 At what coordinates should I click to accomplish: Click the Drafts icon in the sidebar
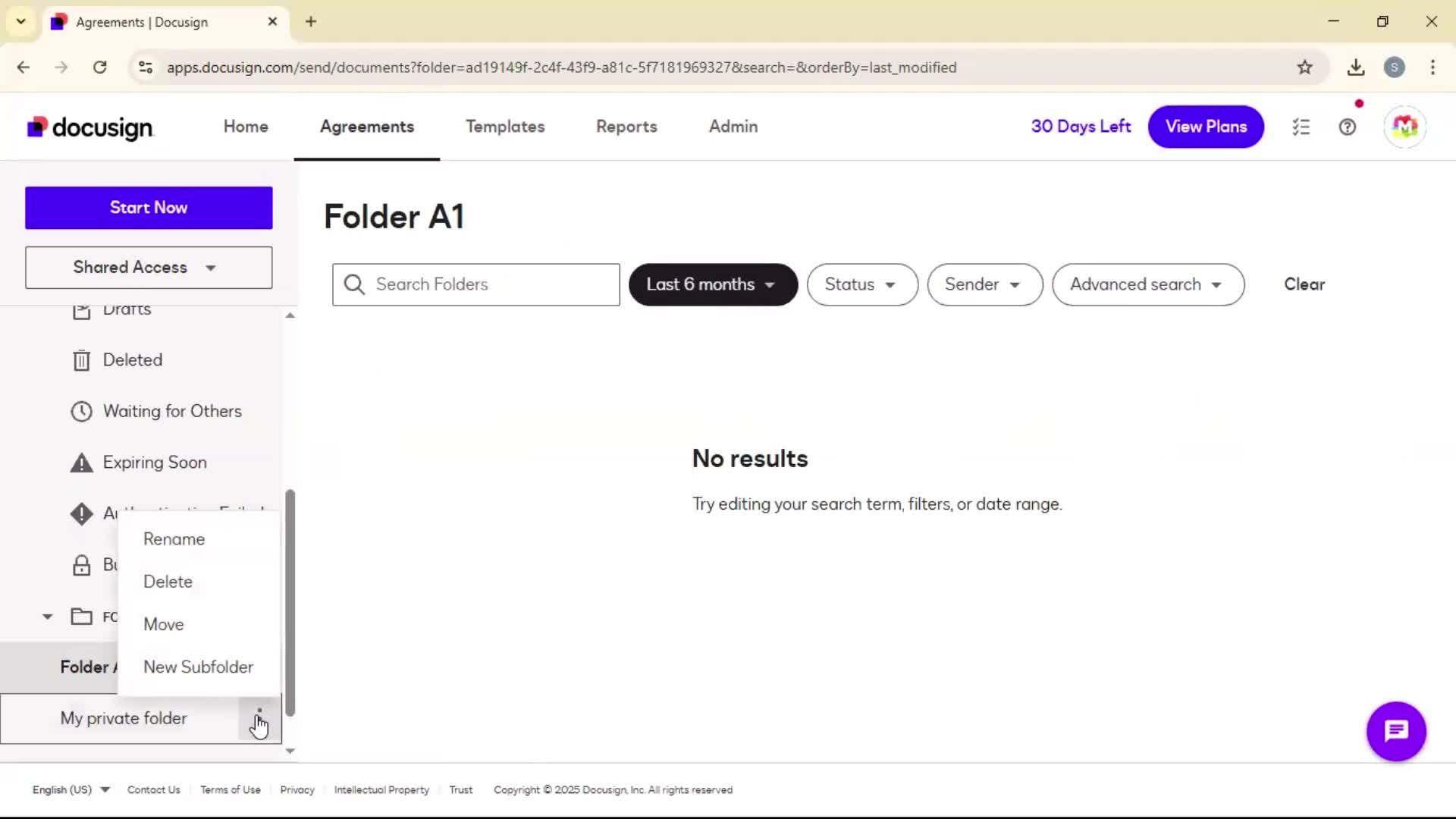click(81, 311)
